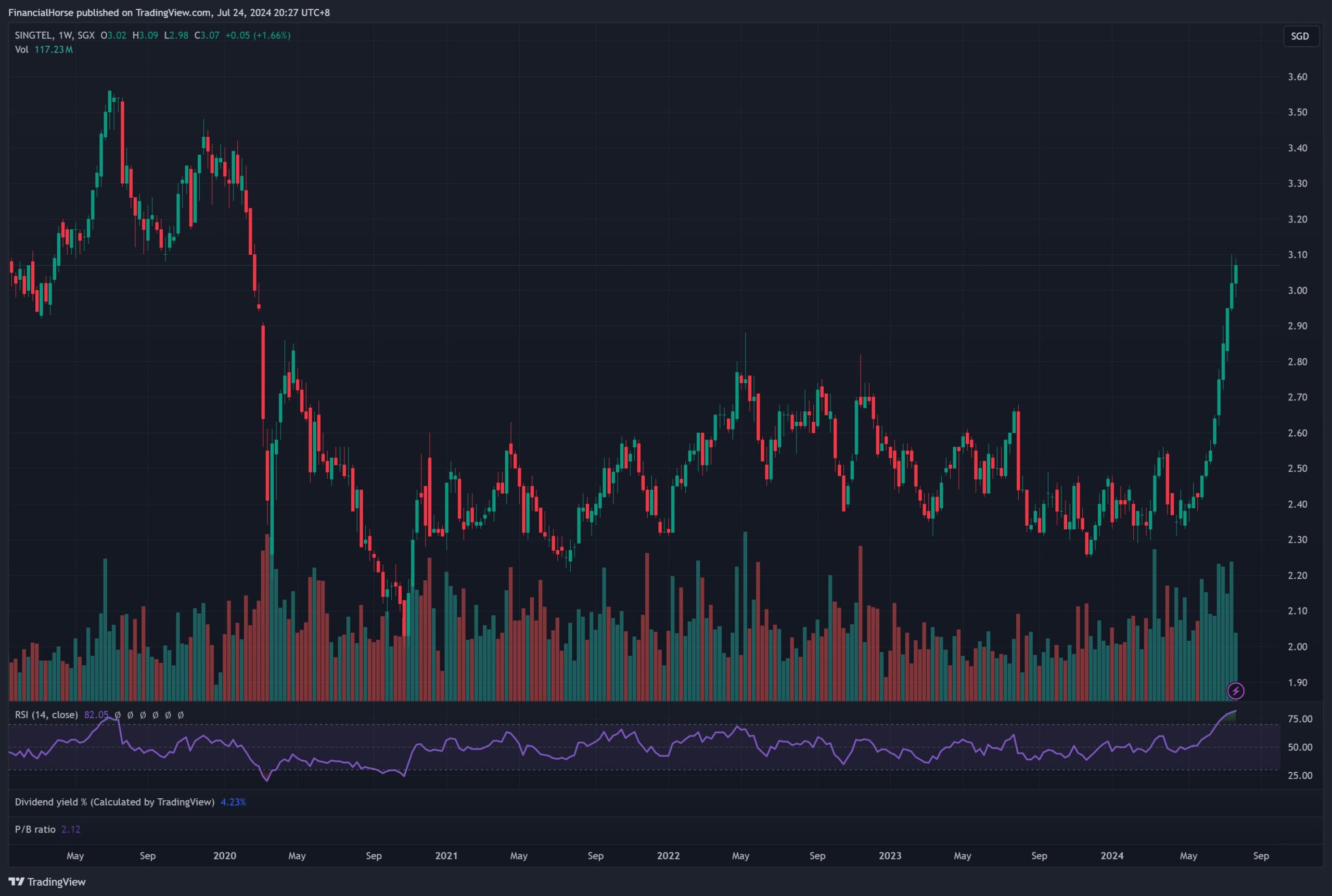The width and height of the screenshot is (1332, 896).
Task: Click the 2.60 price axis label
Action: (x=1297, y=433)
